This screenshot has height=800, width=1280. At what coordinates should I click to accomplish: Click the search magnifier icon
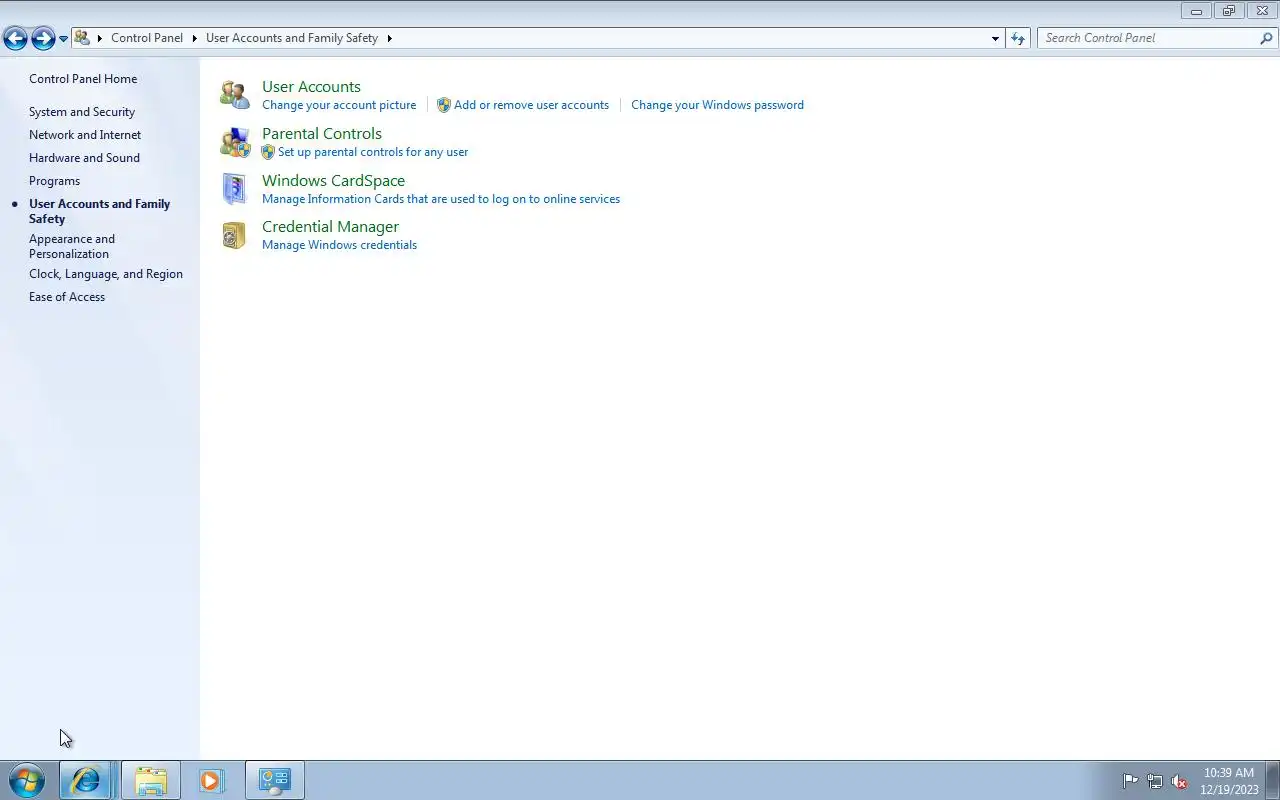point(1266,38)
